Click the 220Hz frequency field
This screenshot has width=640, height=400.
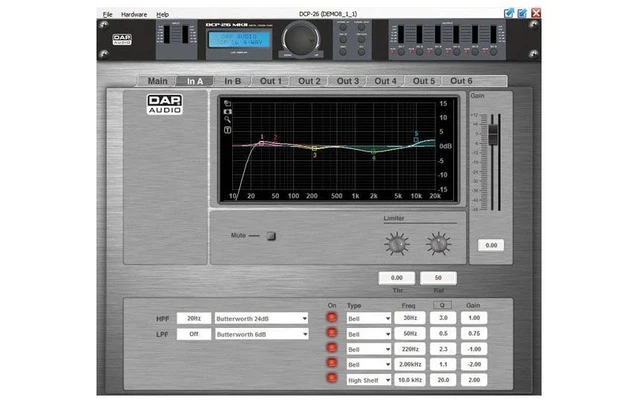coord(410,349)
